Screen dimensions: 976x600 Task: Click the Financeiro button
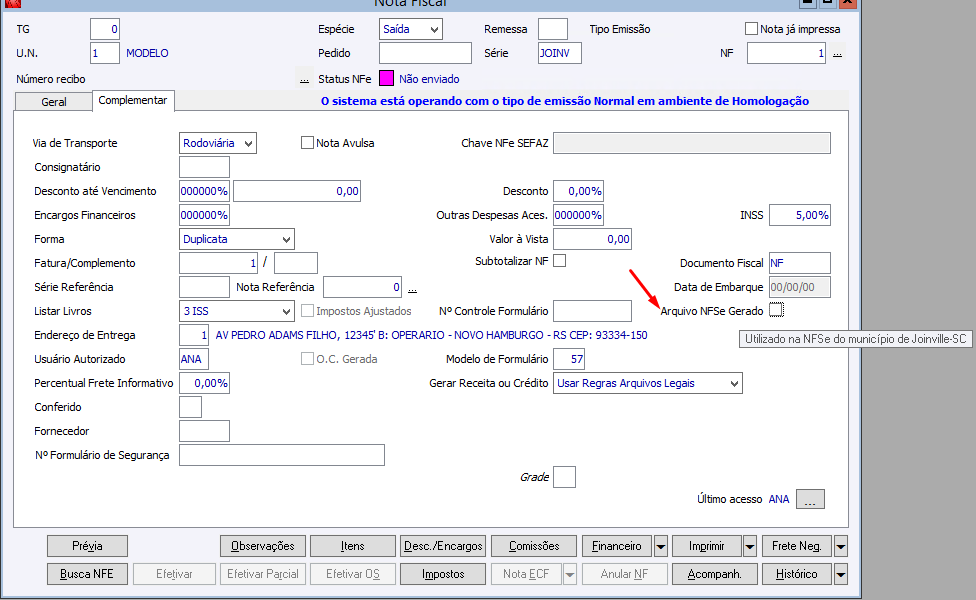pos(617,546)
